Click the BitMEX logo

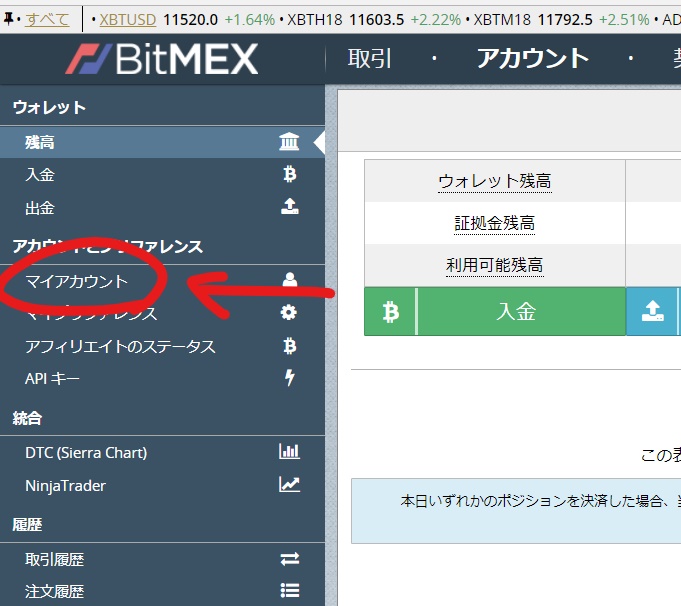click(162, 59)
